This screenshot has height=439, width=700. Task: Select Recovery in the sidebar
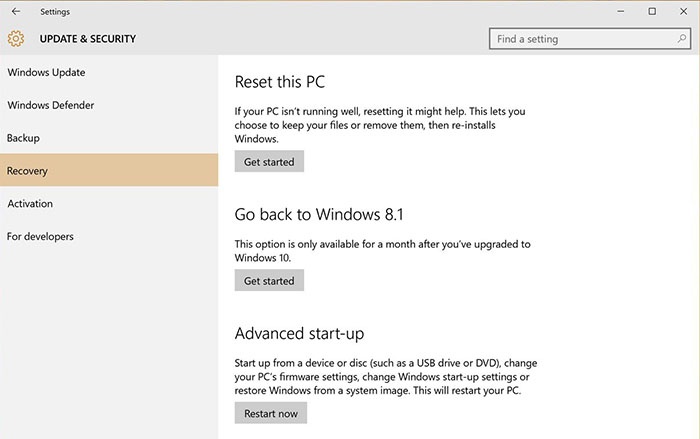pyautogui.click(x=27, y=171)
